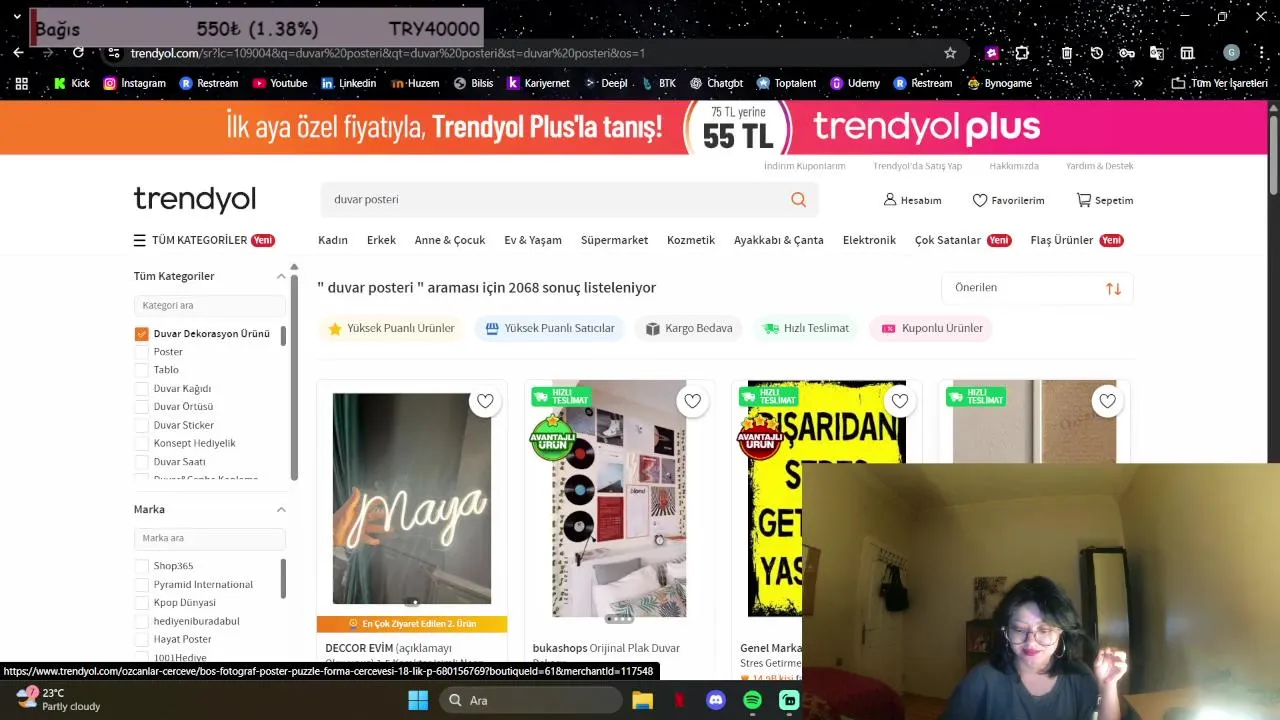Favorite the Genel Markalar stres poster product
The width and height of the screenshot is (1280, 720).
pos(900,401)
